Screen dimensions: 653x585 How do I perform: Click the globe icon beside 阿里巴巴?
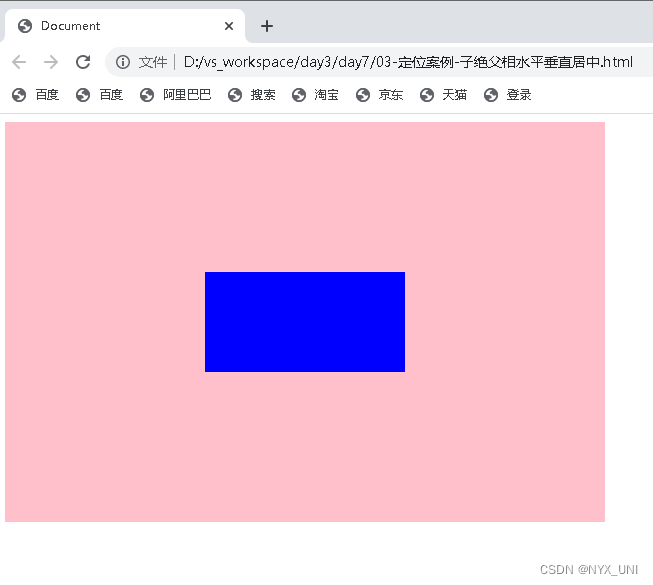(x=147, y=95)
